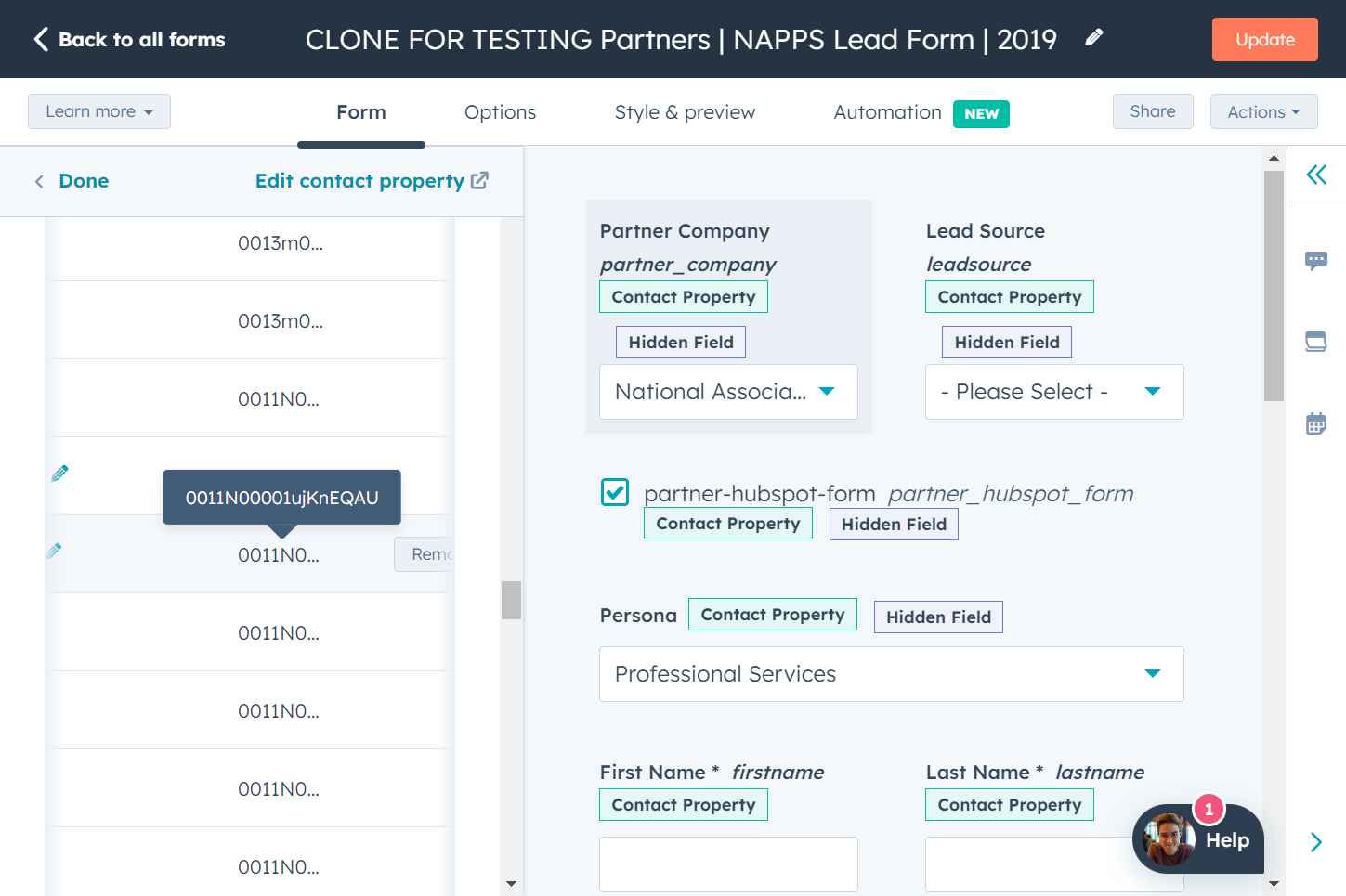1346x896 pixels.
Task: Open the Learn more dropdown
Action: tap(99, 111)
